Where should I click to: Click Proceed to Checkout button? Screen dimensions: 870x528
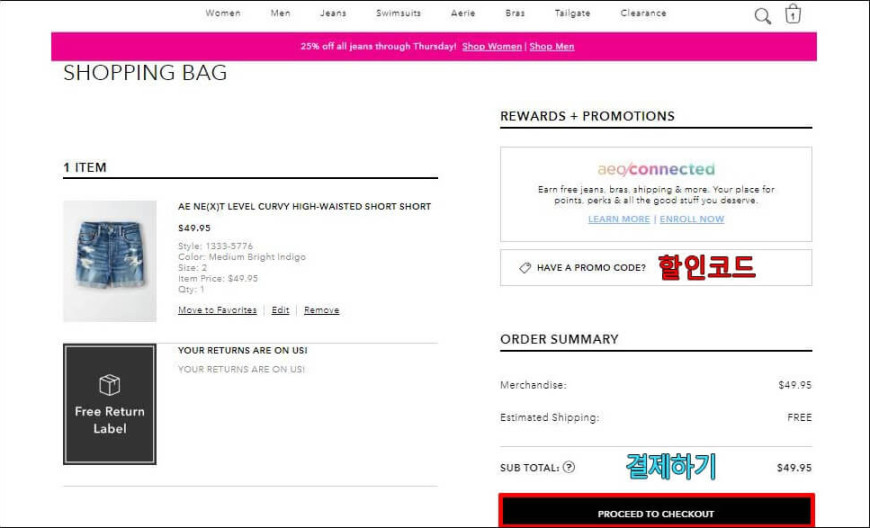pos(656,511)
